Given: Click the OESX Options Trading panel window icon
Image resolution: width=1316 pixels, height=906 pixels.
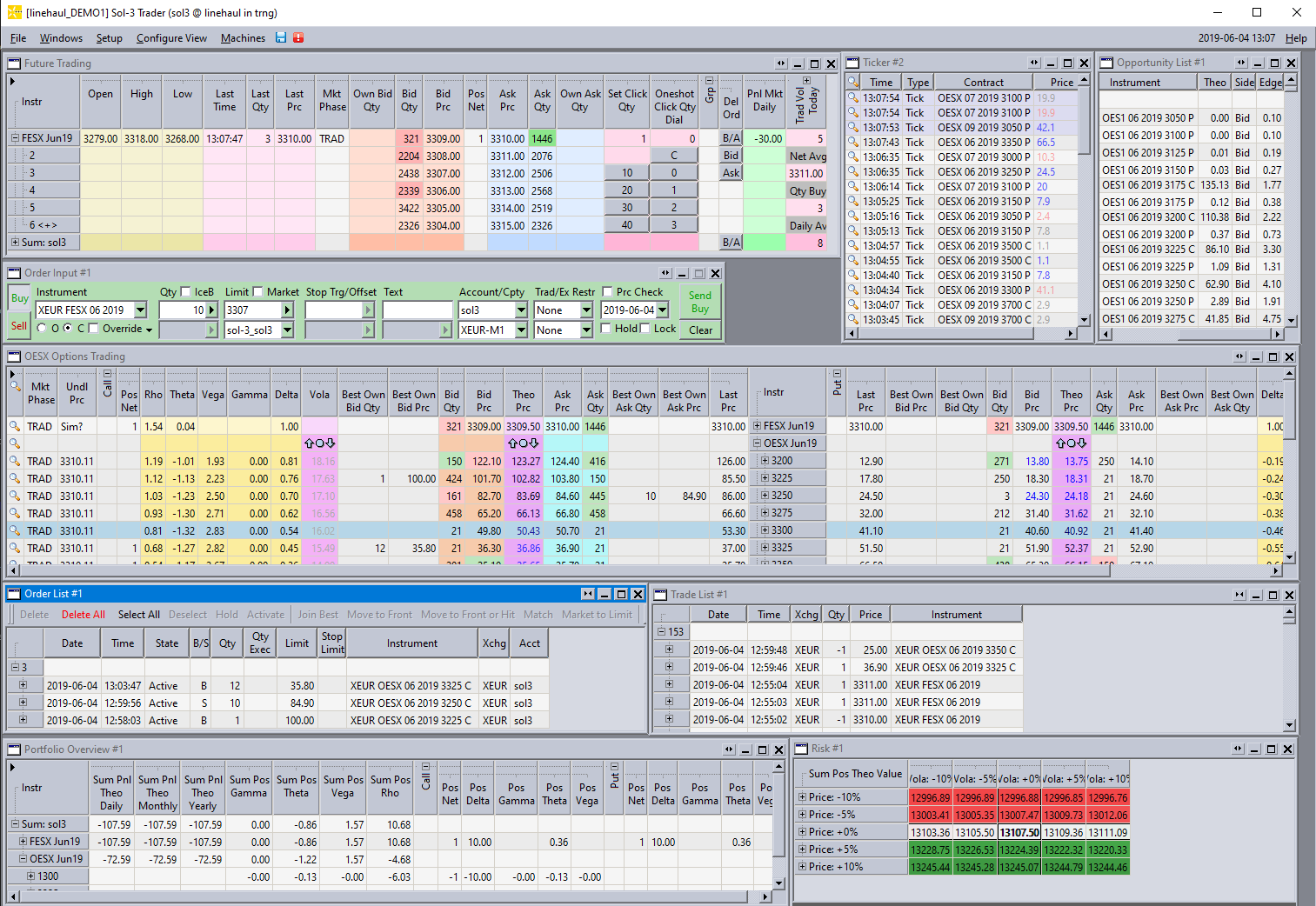Looking at the screenshot, I should (x=14, y=356).
